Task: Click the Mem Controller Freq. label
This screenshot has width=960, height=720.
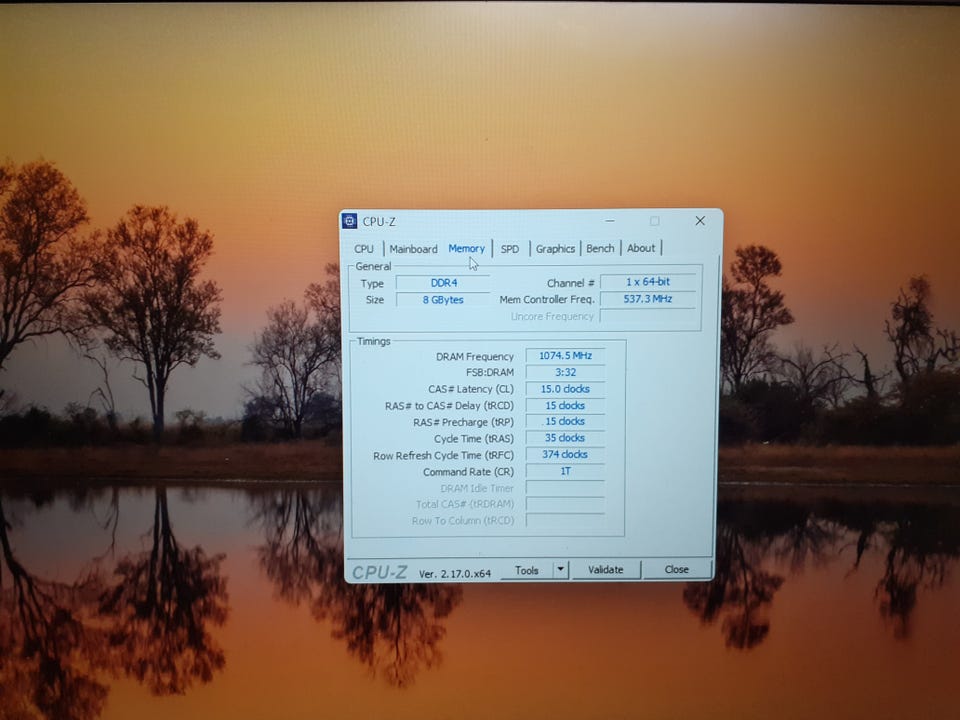Action: [547, 299]
